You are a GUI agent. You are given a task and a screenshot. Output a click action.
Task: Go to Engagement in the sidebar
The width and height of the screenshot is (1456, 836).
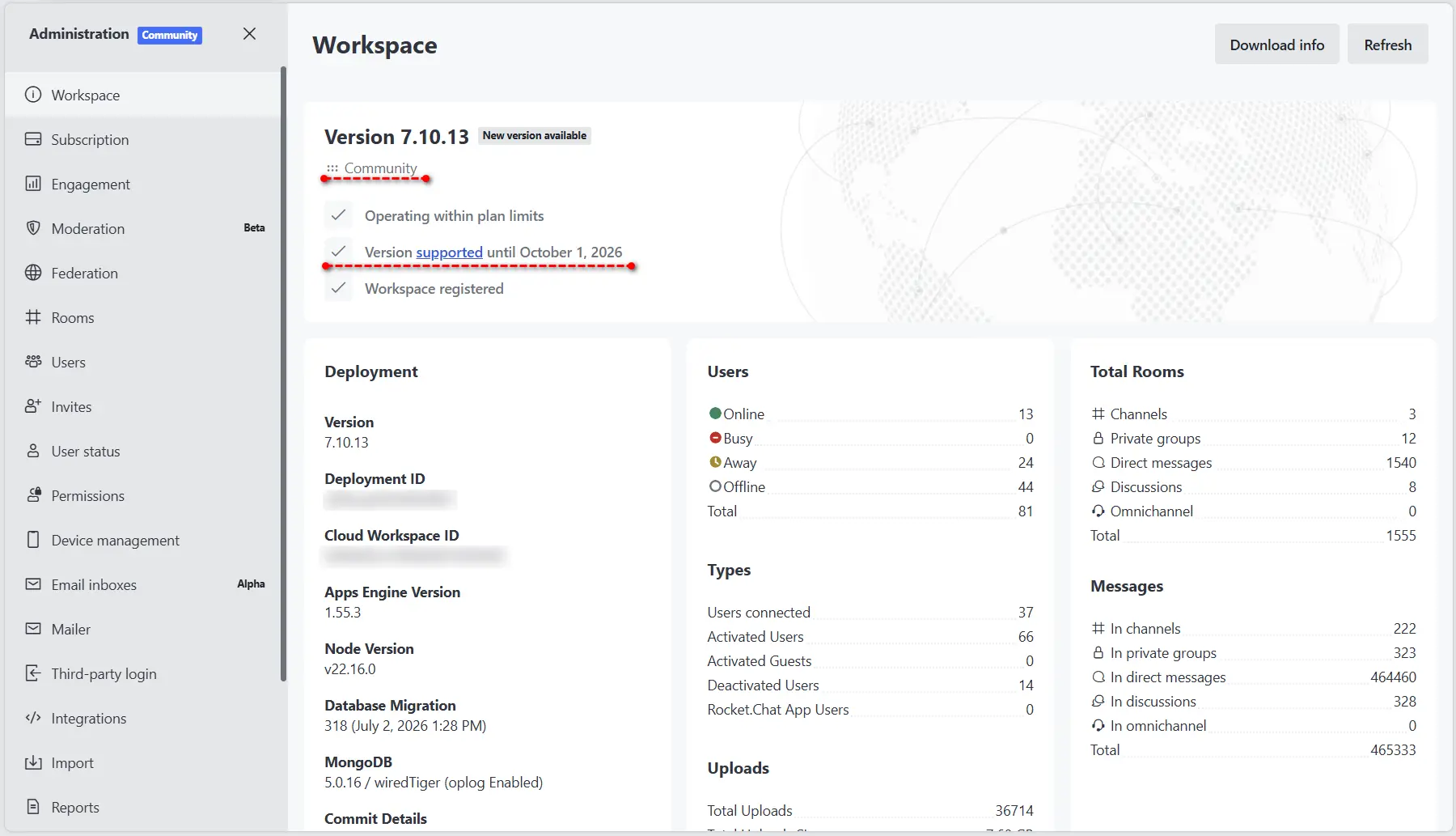(x=143, y=184)
